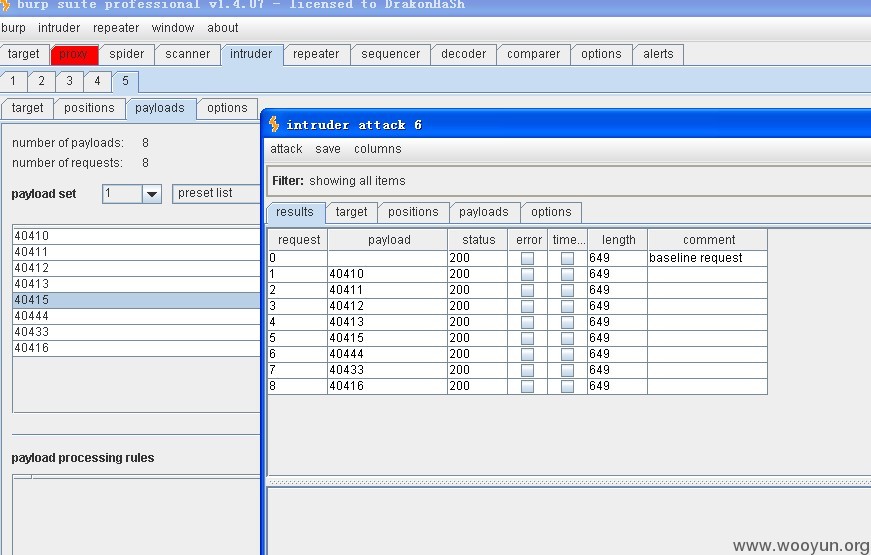Image resolution: width=871 pixels, height=555 pixels.
Task: Switch to the spider tab
Action: (127, 54)
